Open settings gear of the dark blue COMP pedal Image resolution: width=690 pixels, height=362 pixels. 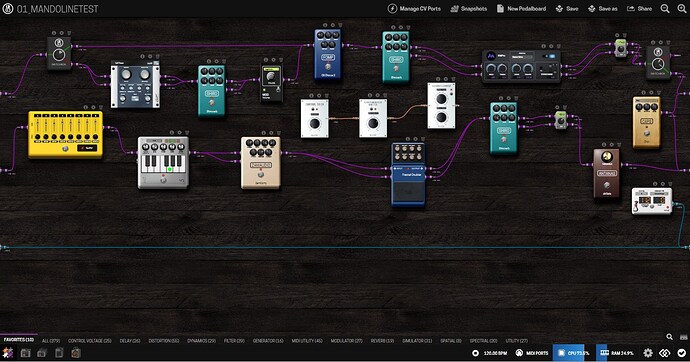(x=332, y=25)
